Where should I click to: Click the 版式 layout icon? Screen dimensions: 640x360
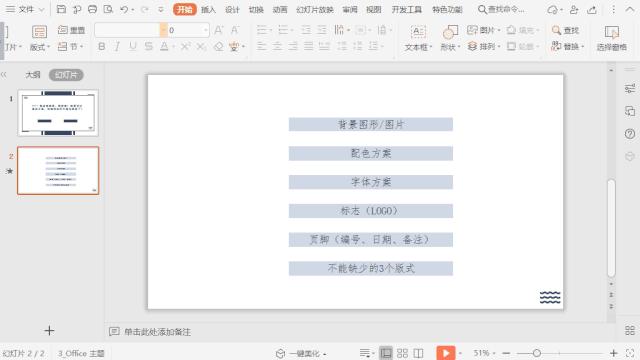point(39,32)
